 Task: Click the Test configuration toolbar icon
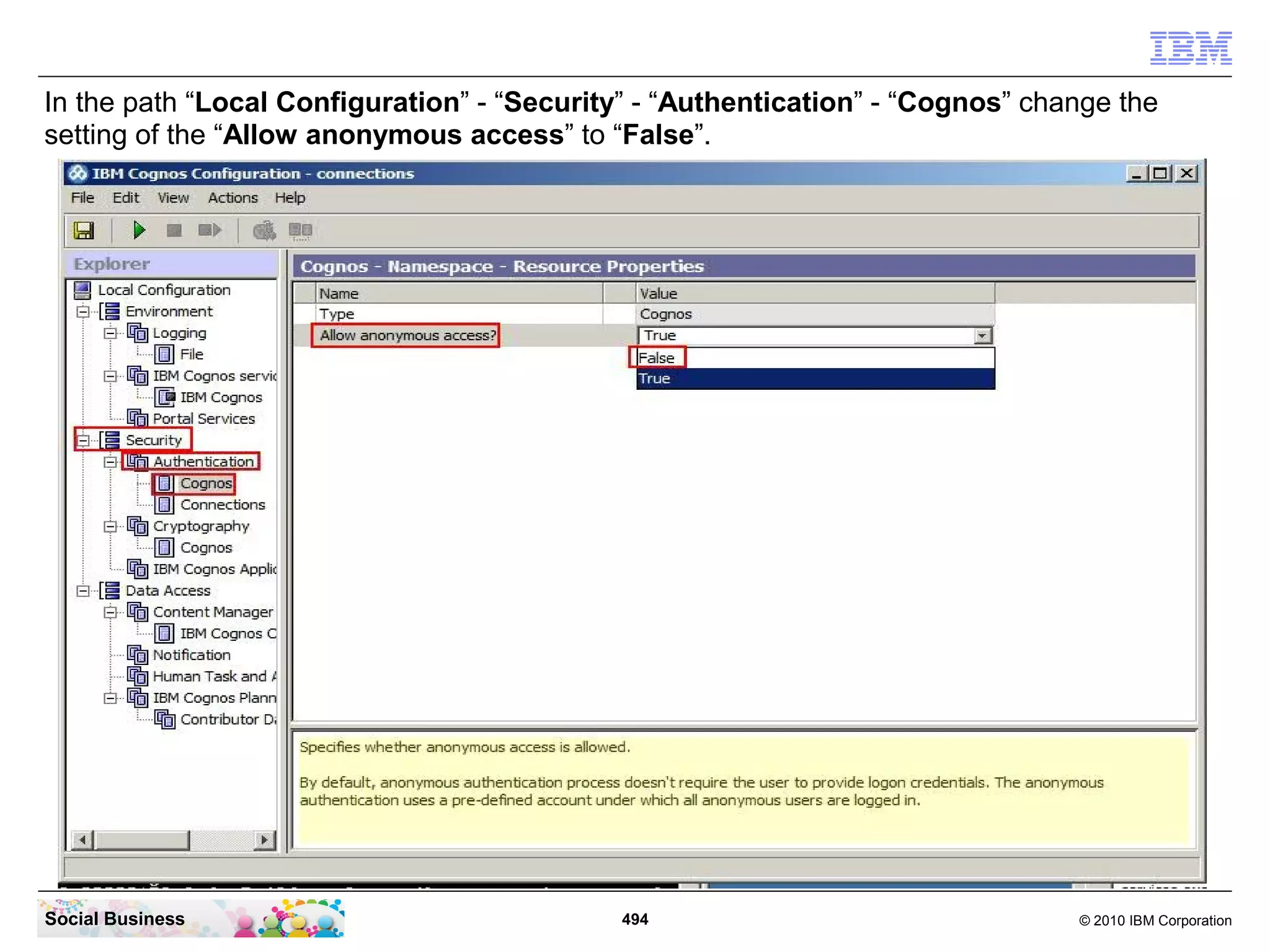pos(265,231)
